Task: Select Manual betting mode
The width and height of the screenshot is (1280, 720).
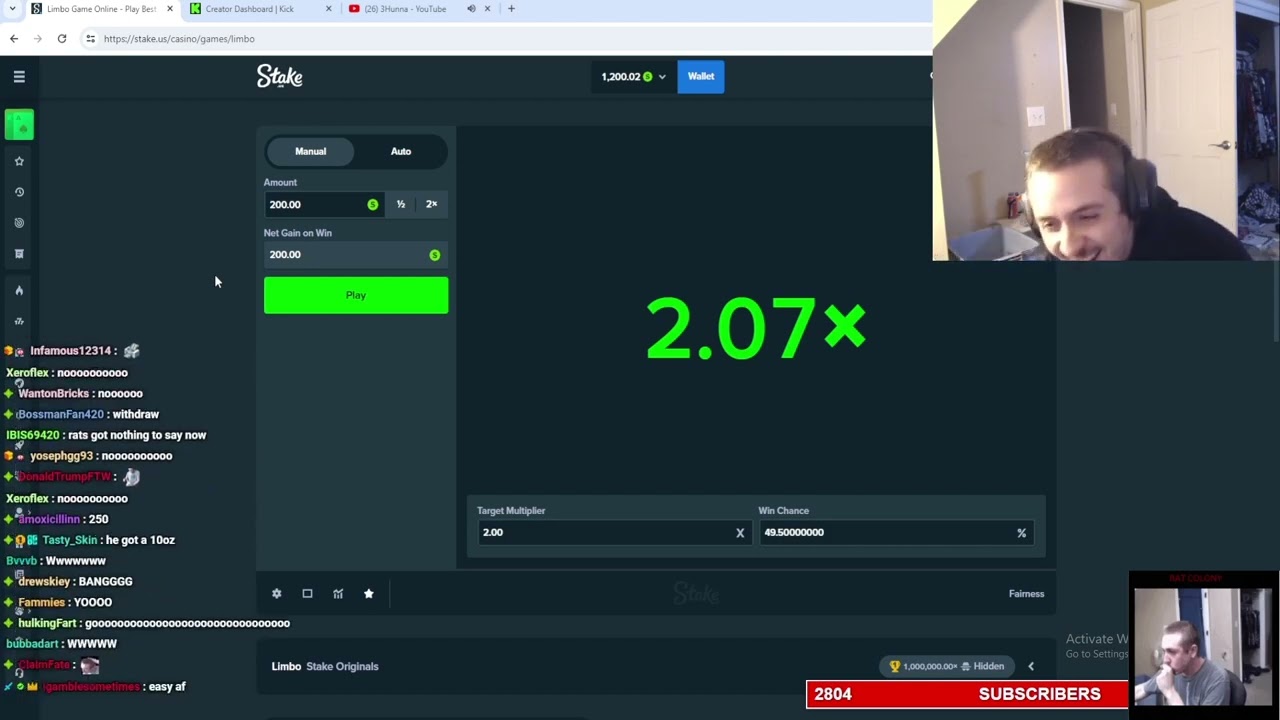Action: (x=310, y=151)
